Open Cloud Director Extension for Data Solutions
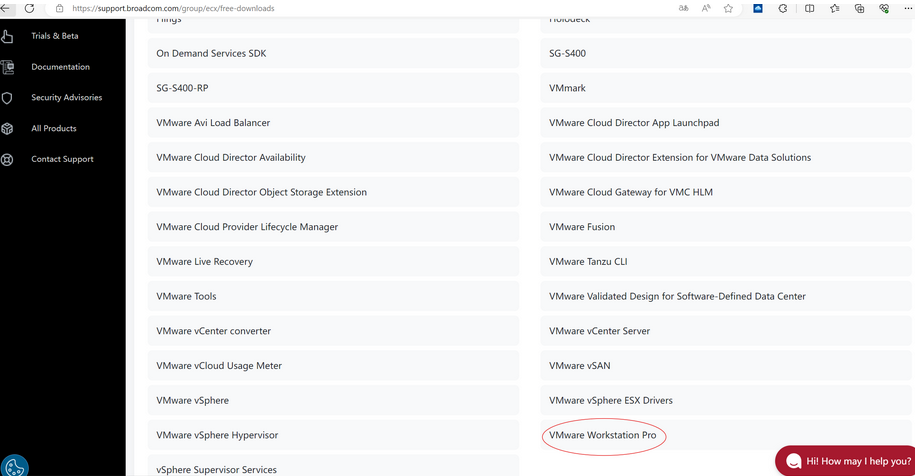 (x=727, y=158)
